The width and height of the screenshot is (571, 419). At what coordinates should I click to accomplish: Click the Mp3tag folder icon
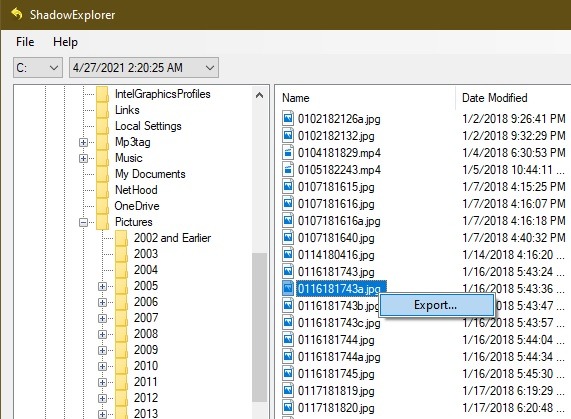[x=103, y=142]
